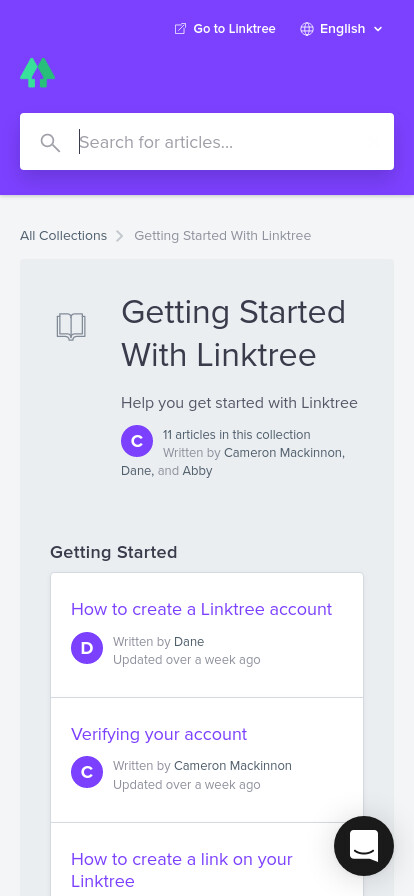This screenshot has width=414, height=896.
Task: Open How to create a link article
Action: tap(182, 870)
